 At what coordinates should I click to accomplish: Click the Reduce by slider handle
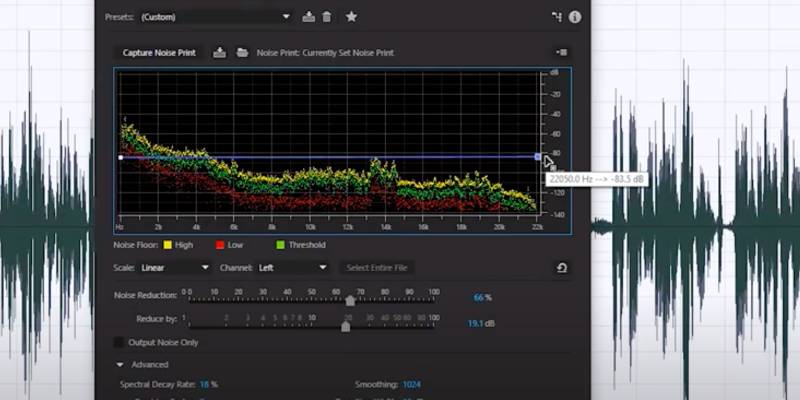(x=346, y=326)
